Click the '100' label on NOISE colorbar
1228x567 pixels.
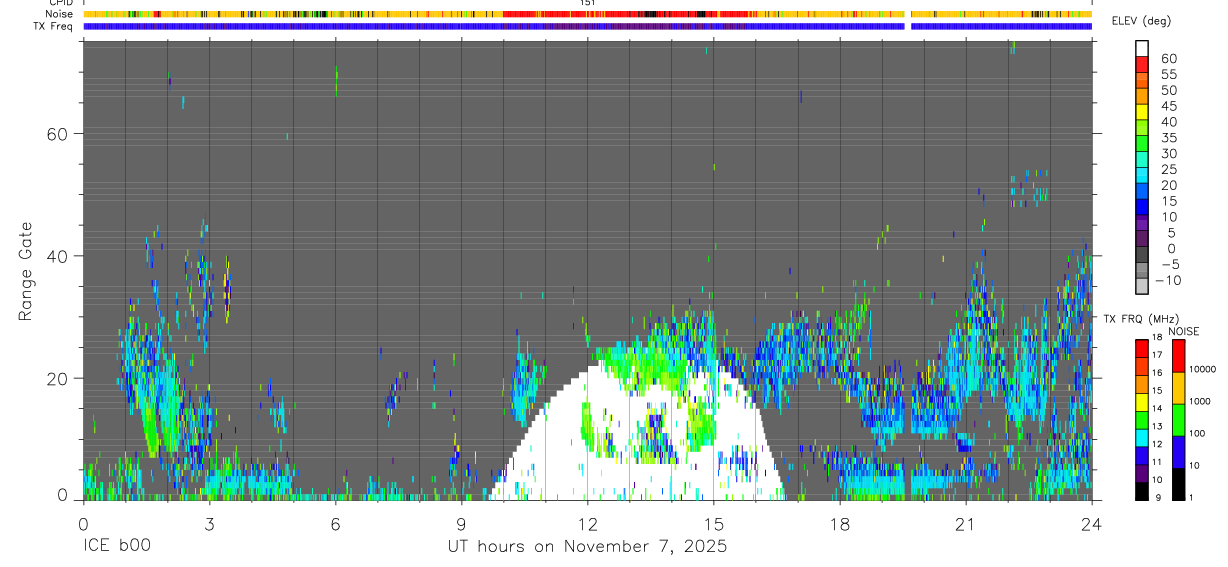click(x=1198, y=433)
